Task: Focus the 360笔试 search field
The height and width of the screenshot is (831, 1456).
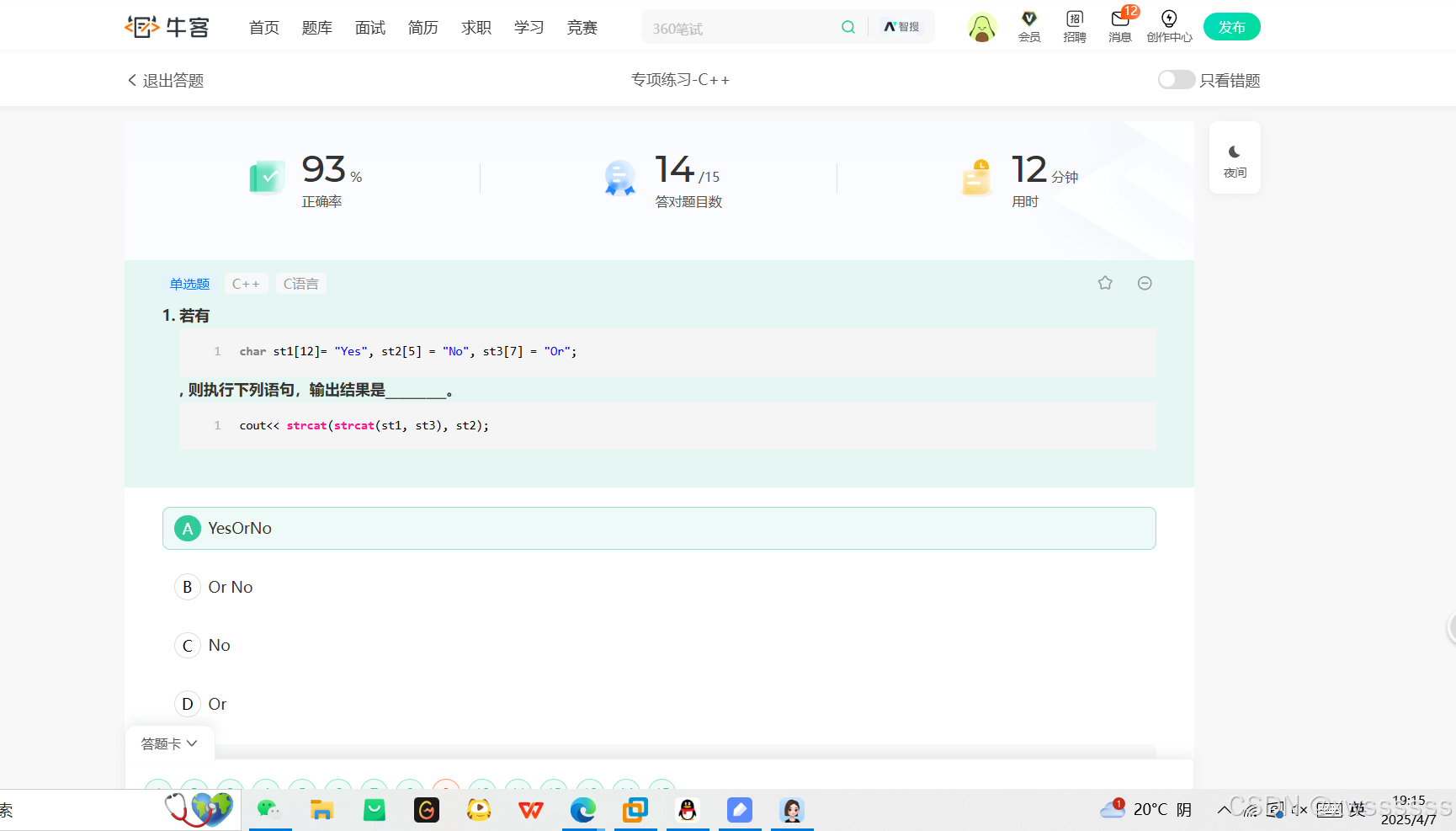Action: pos(741,28)
